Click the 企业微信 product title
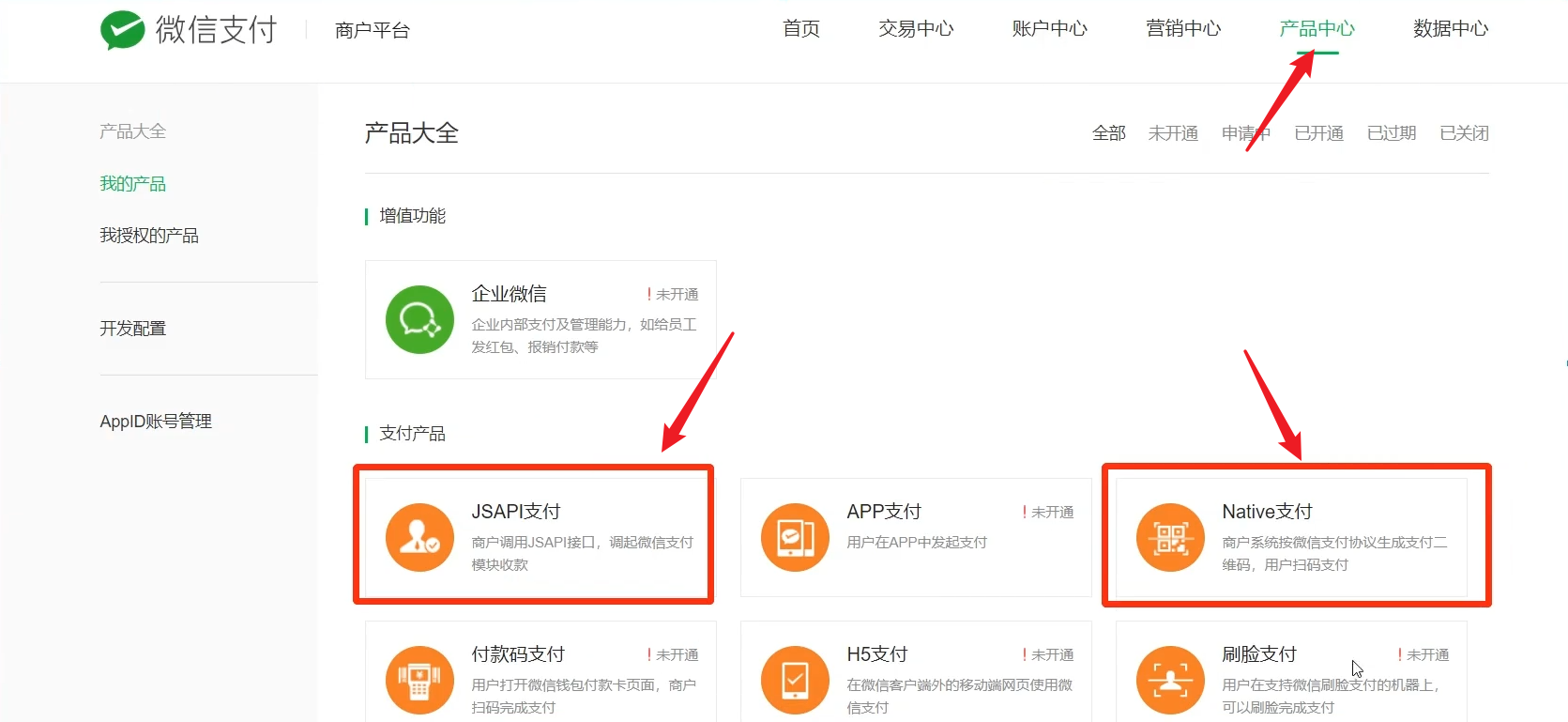Image resolution: width=1568 pixels, height=722 pixels. 509,294
